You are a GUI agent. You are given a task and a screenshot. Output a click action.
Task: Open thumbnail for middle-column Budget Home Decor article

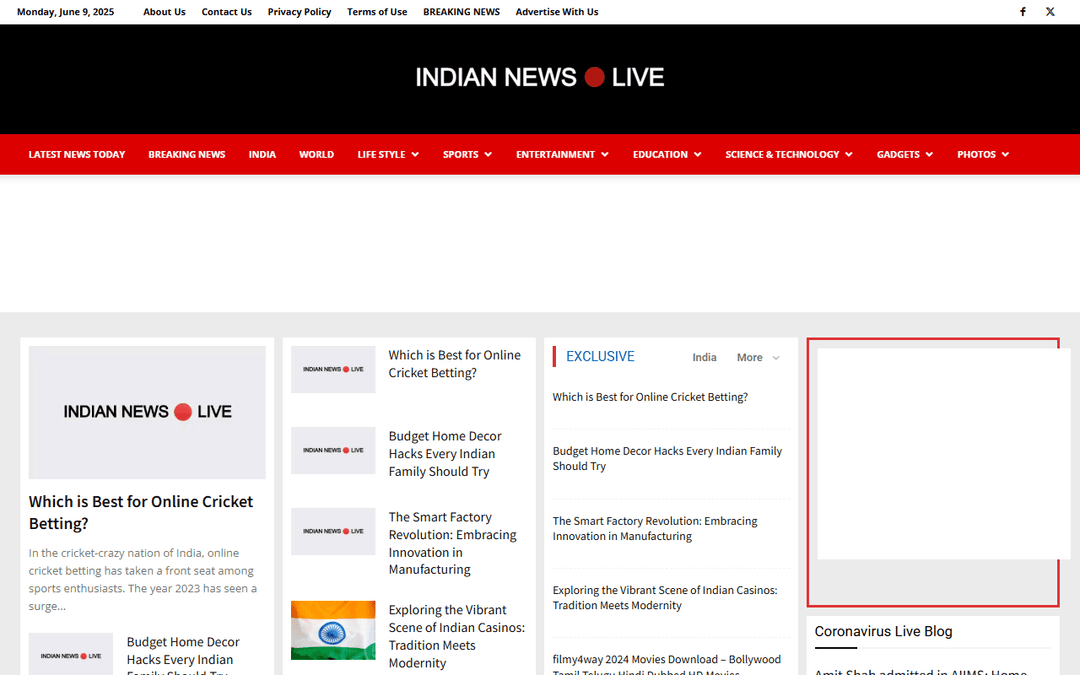click(333, 450)
